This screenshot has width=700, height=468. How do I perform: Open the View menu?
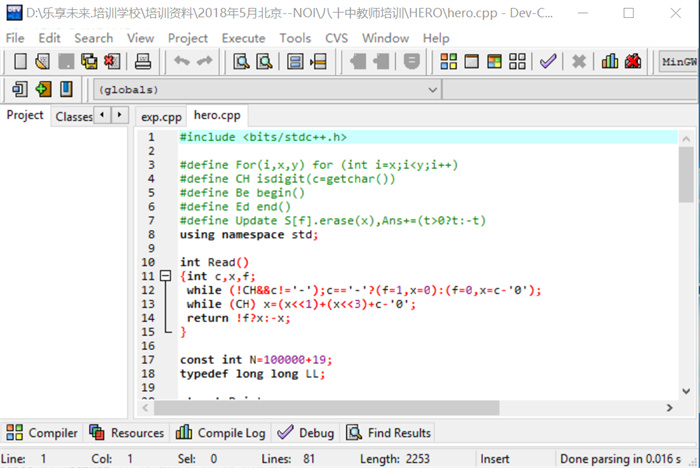[141, 38]
